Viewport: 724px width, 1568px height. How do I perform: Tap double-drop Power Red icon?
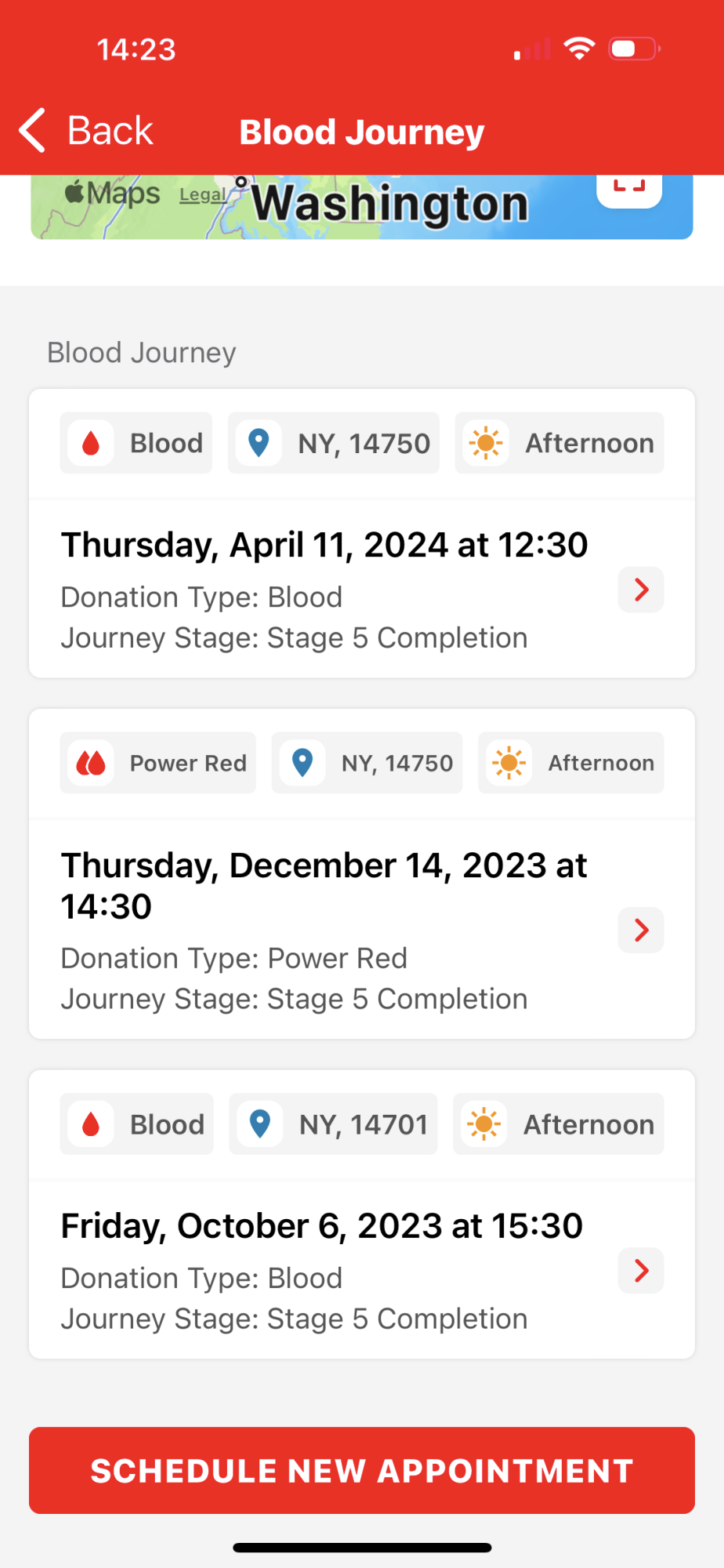91,763
